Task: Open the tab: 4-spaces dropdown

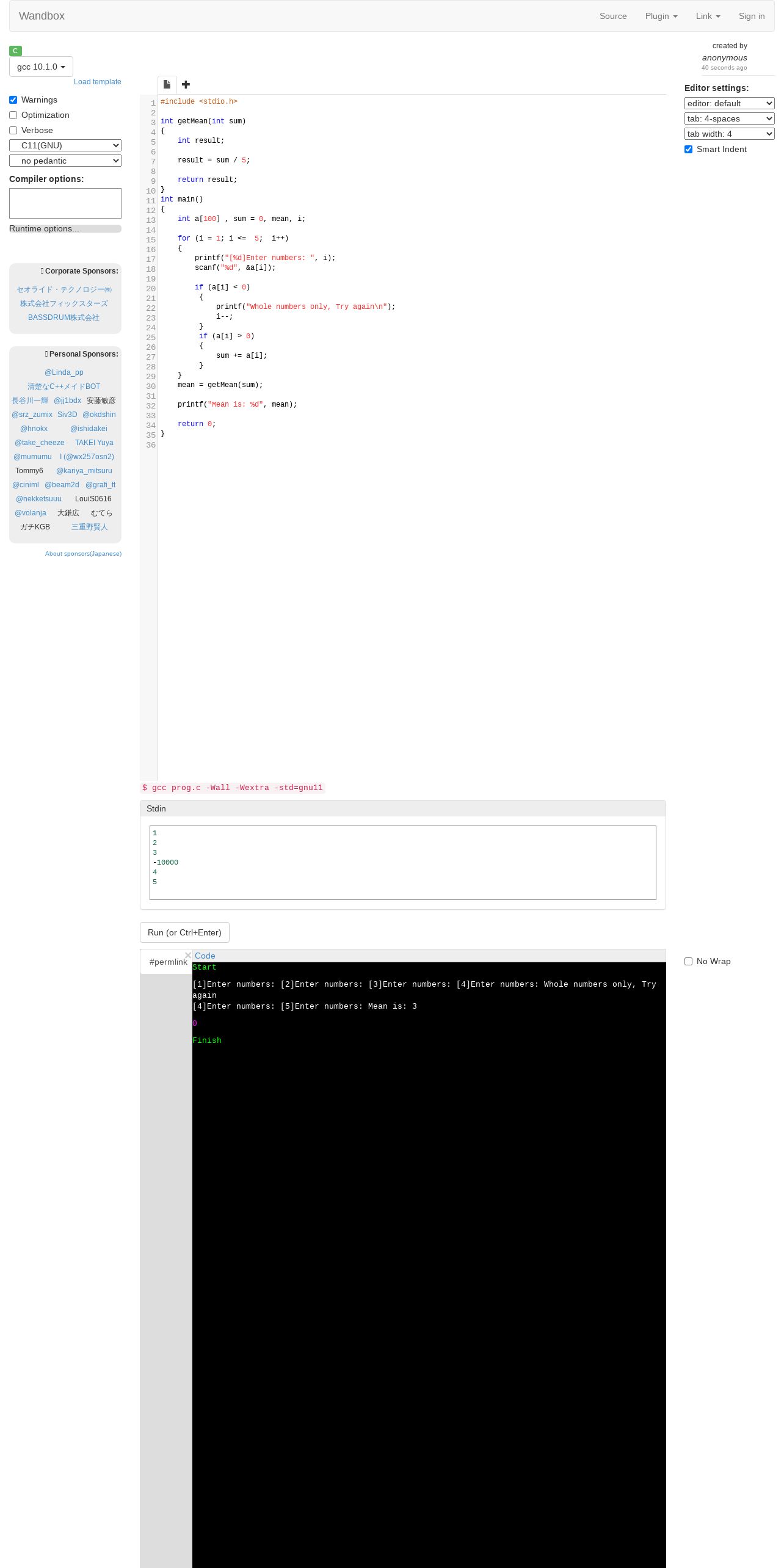Action: (x=729, y=118)
